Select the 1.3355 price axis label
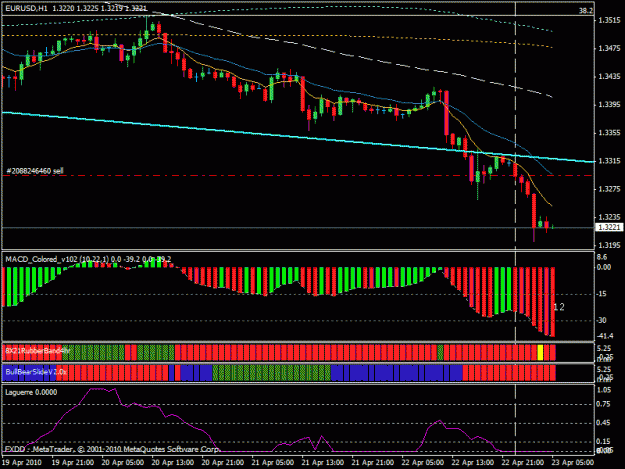 [x=609, y=133]
